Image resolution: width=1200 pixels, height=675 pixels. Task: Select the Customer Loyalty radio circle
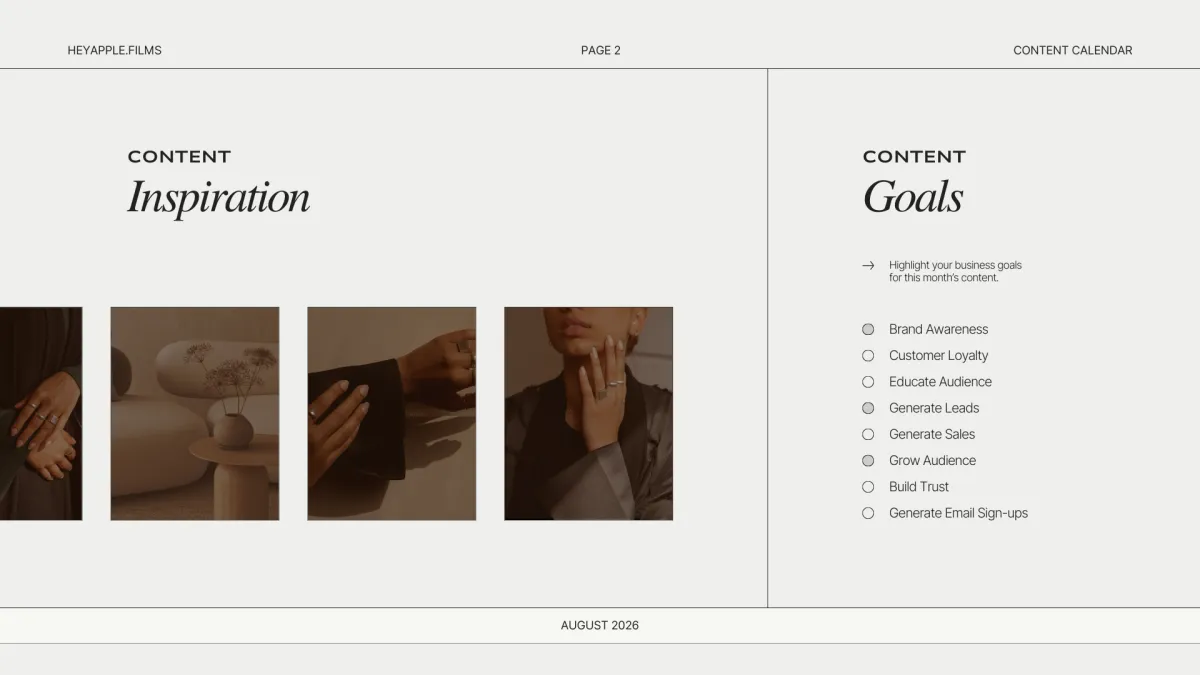868,355
